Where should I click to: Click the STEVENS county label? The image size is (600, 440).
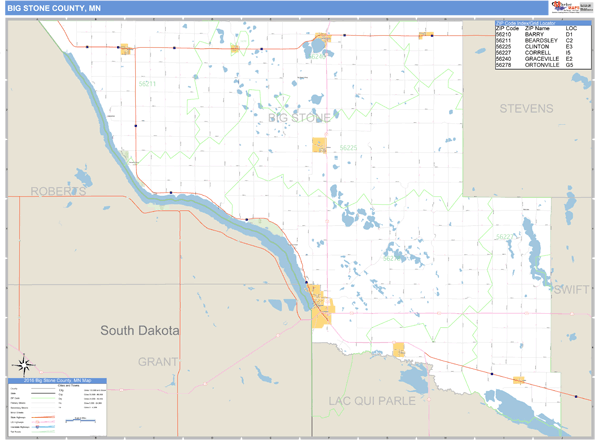(x=526, y=108)
